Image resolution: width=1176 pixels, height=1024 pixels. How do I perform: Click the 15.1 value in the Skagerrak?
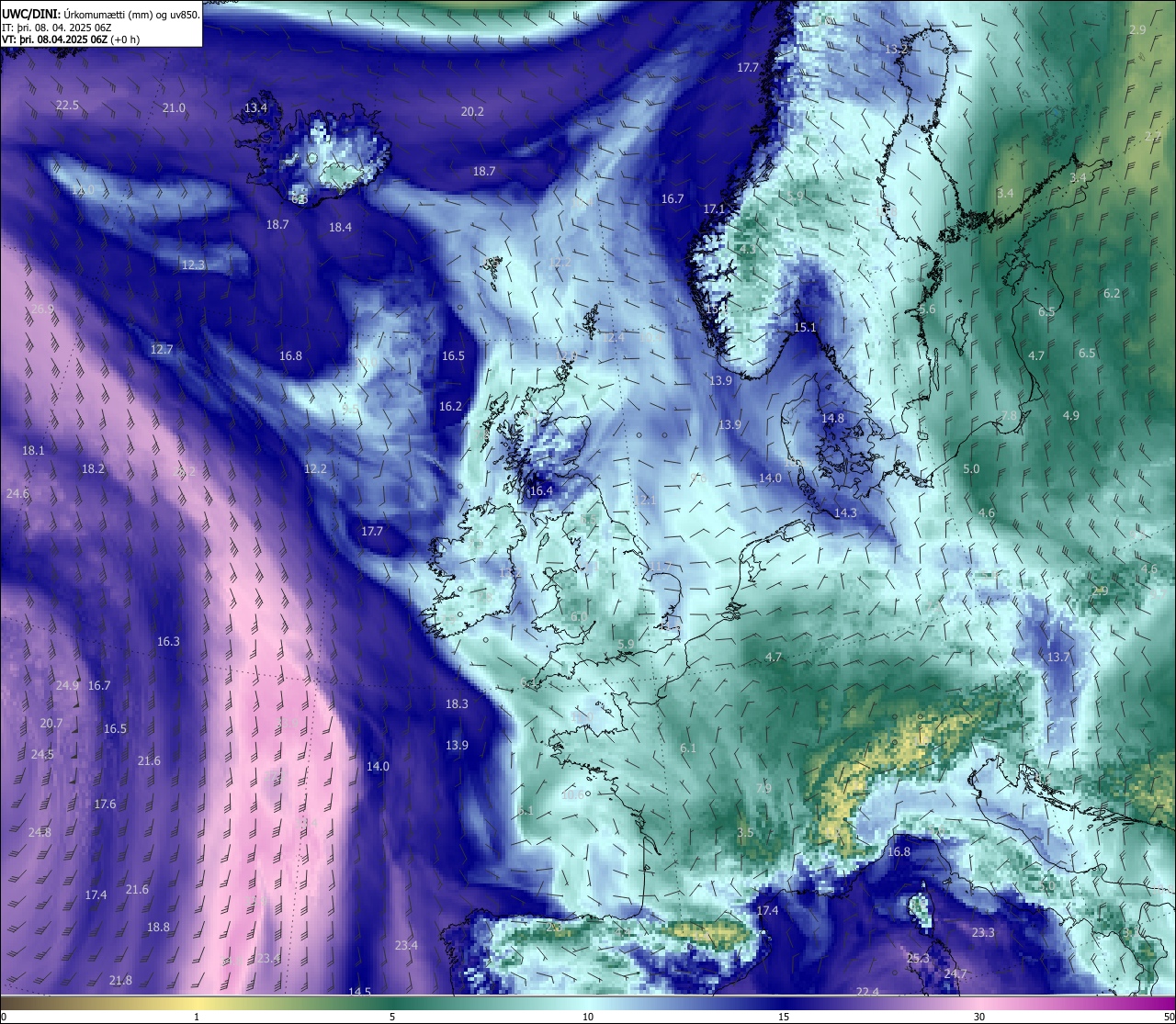pyautogui.click(x=805, y=328)
